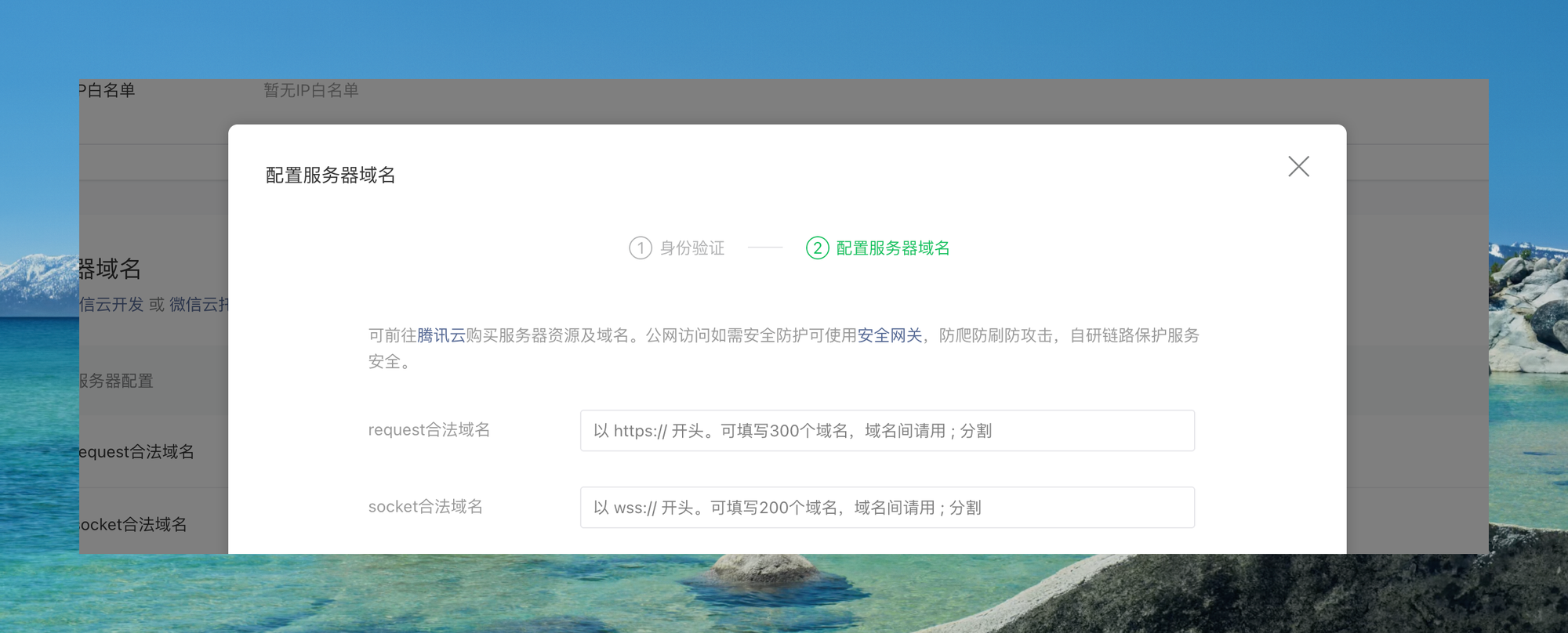The width and height of the screenshot is (1568, 633).
Task: Click the 暂无IP白名单 text behind the dialog
Action: (310, 90)
